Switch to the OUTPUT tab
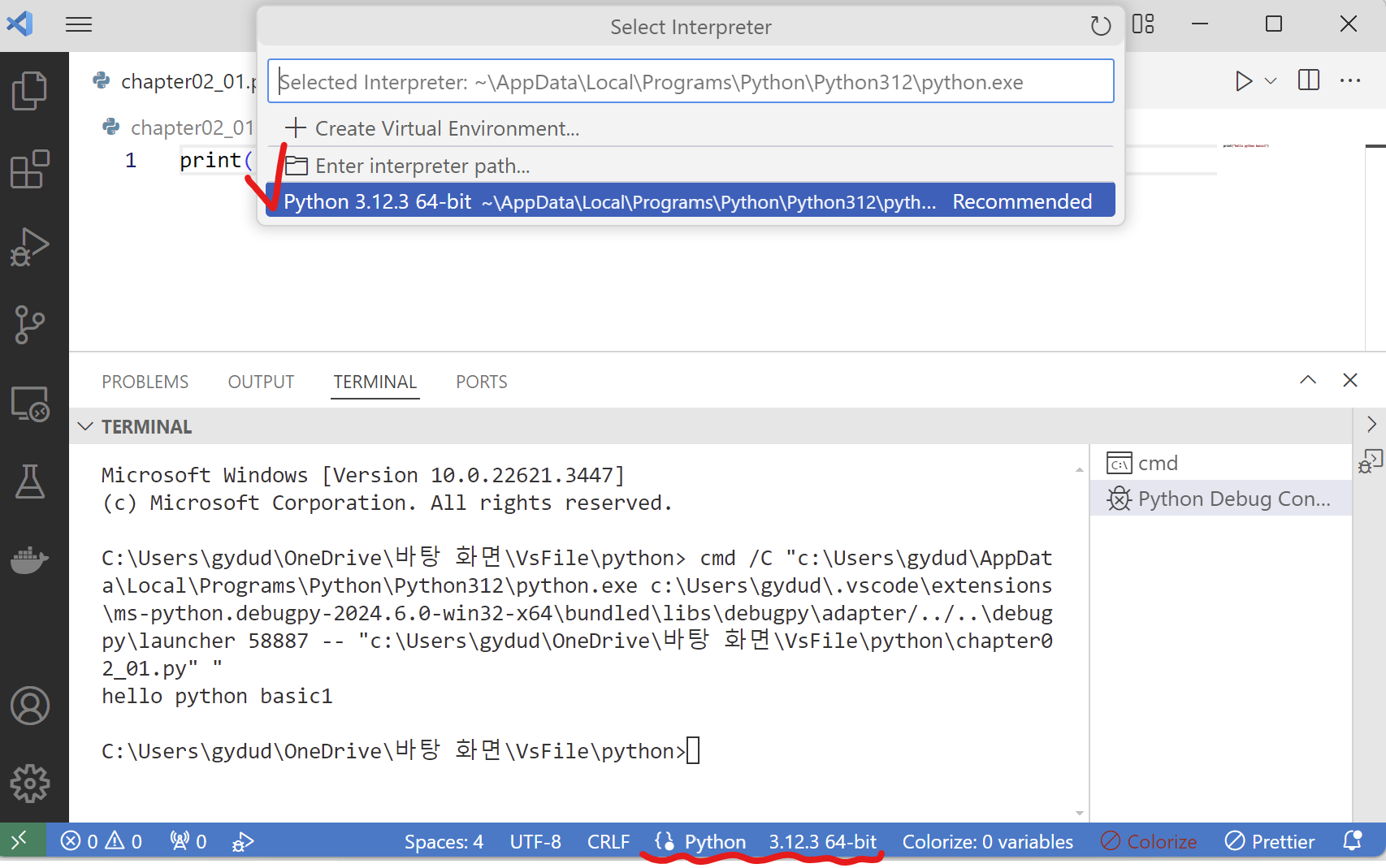Screen dimensions: 1386x868 click(261, 382)
